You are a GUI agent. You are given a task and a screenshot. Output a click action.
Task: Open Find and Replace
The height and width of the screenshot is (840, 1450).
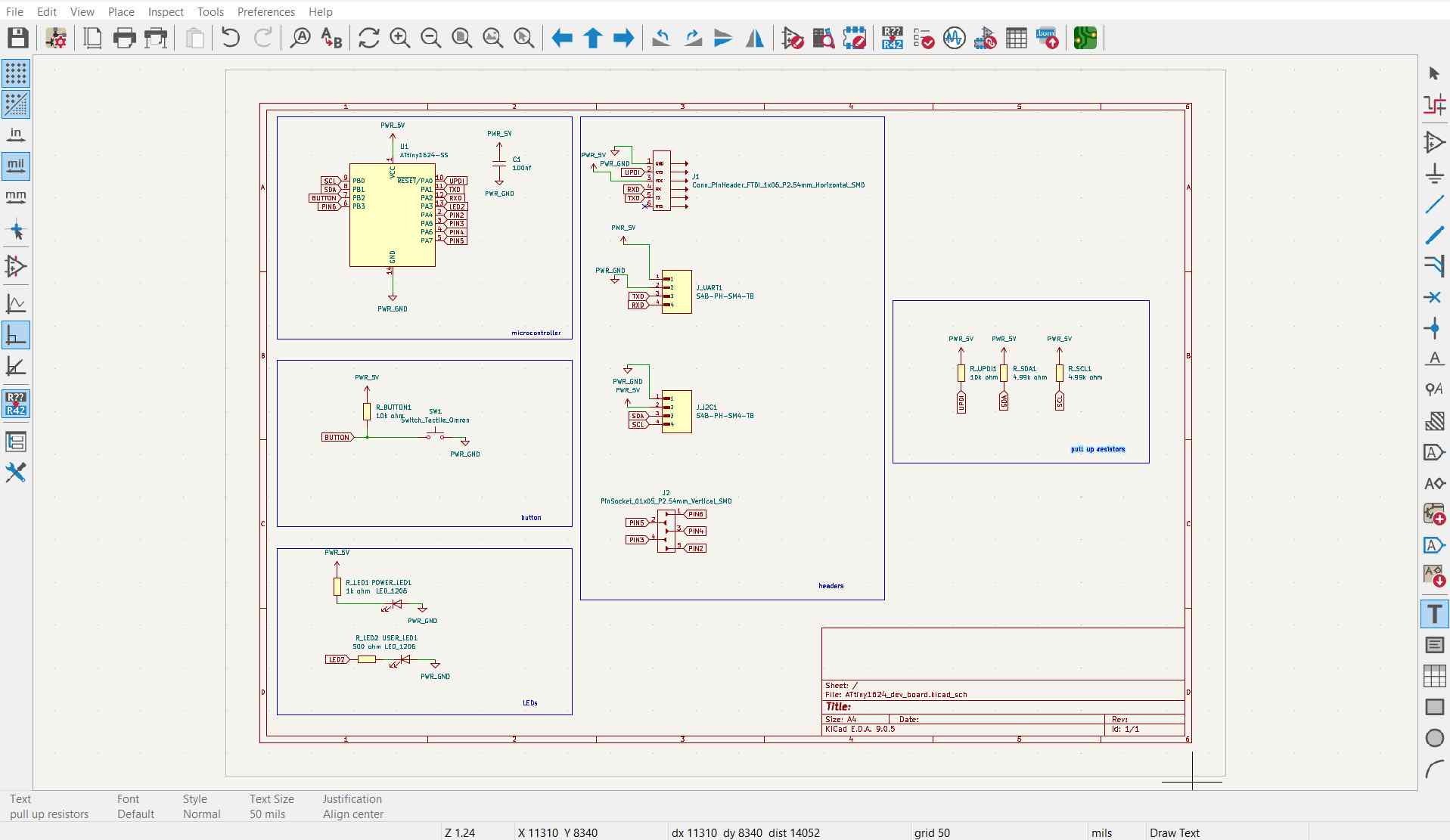[331, 38]
